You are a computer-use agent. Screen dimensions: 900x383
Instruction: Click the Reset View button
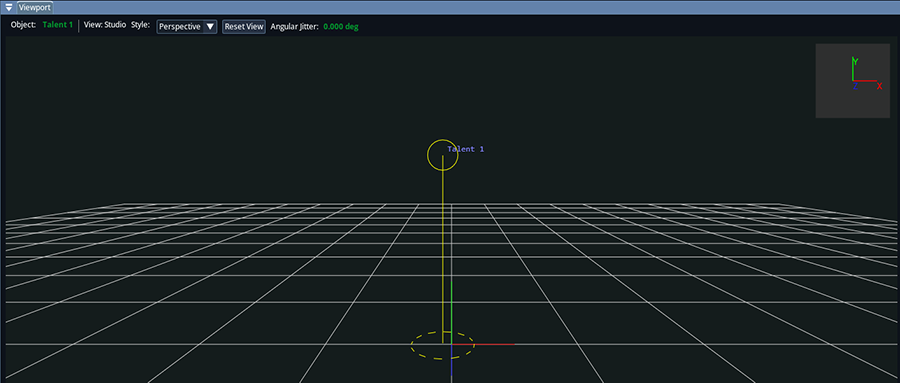244,26
